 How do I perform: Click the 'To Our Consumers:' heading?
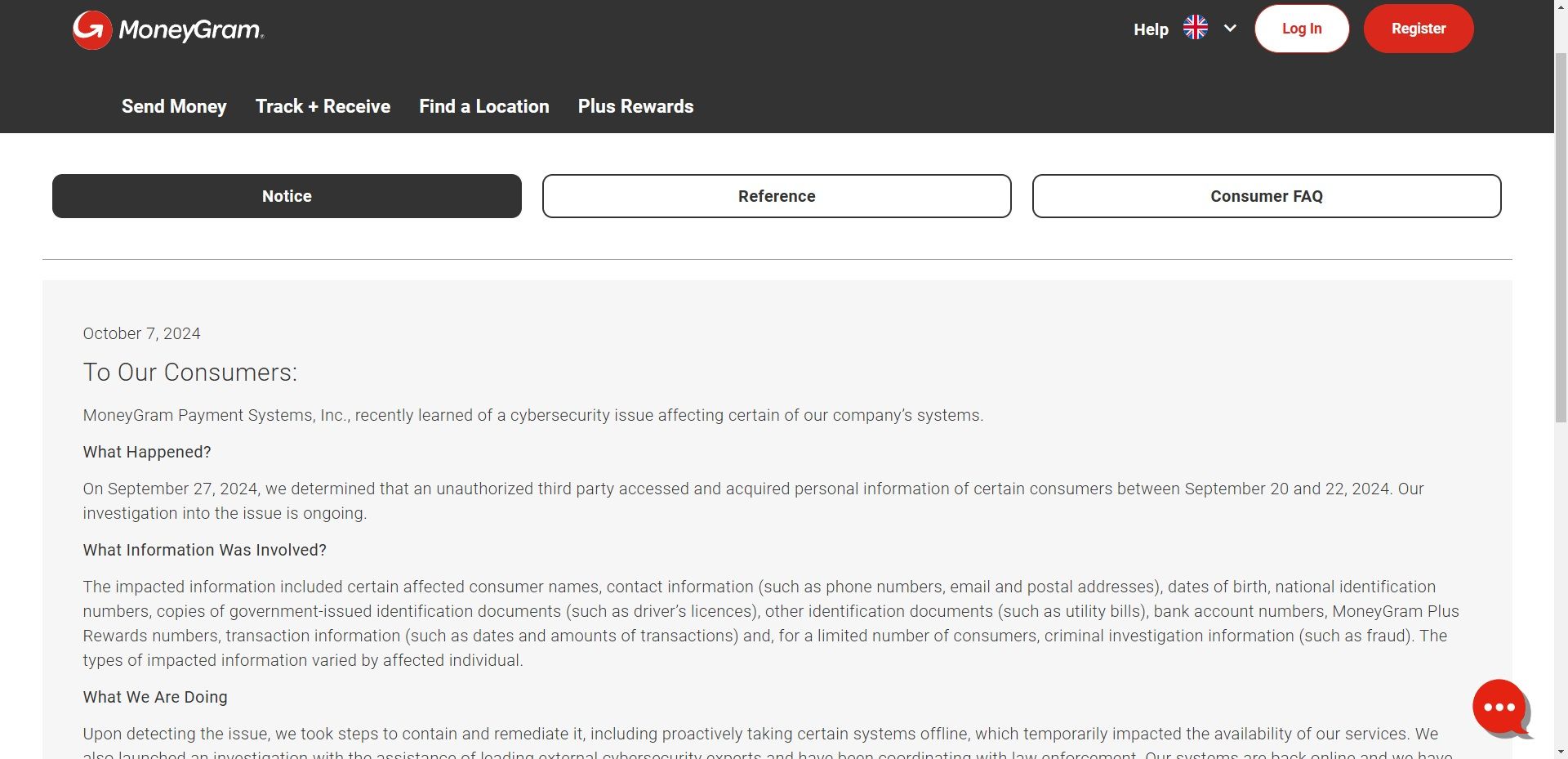[190, 373]
